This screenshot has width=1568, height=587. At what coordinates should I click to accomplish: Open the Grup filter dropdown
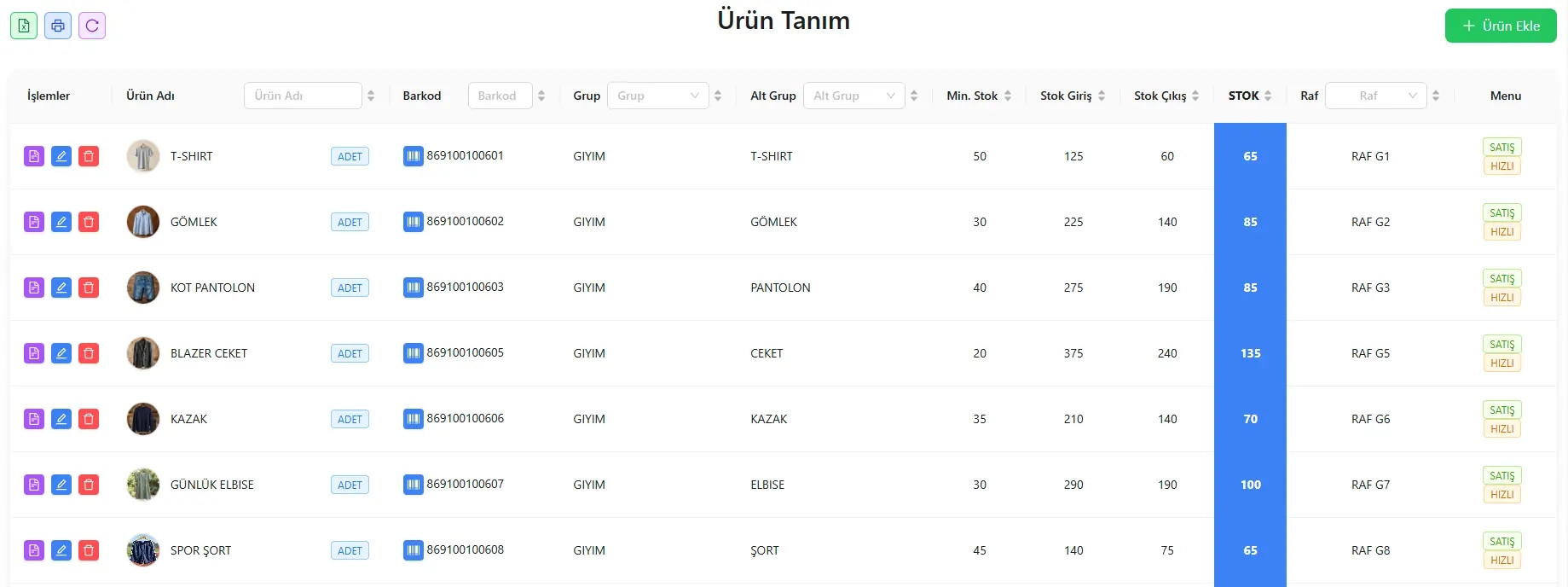click(x=657, y=96)
